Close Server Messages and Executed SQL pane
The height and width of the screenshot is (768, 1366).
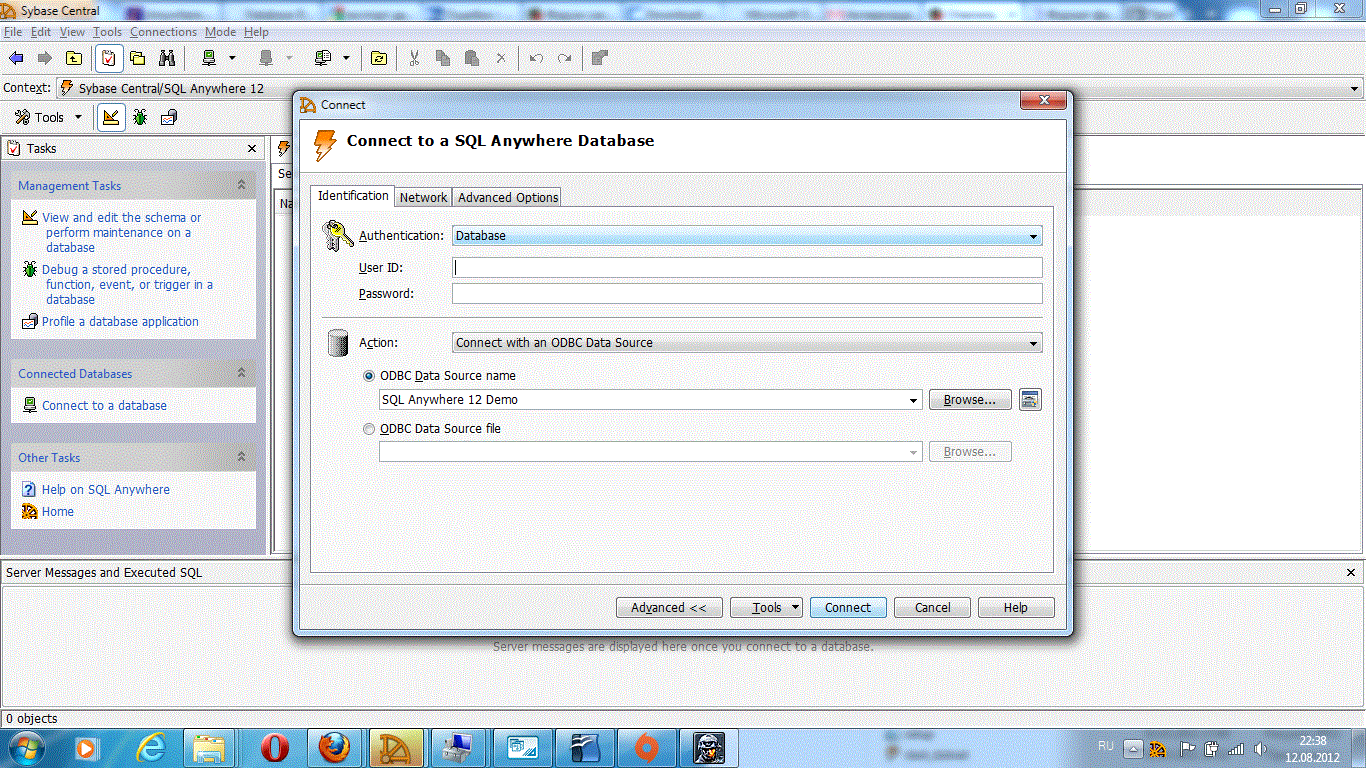click(1352, 573)
